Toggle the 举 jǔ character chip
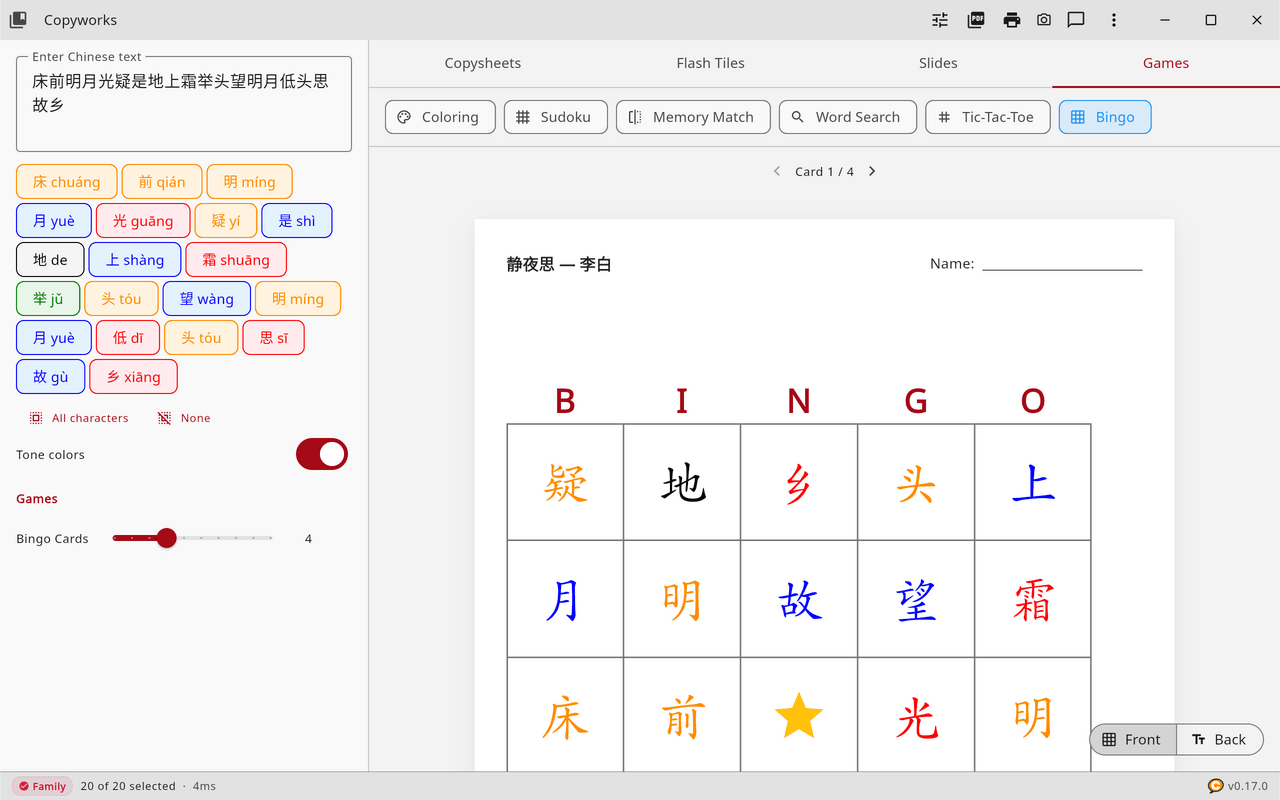 coord(48,299)
